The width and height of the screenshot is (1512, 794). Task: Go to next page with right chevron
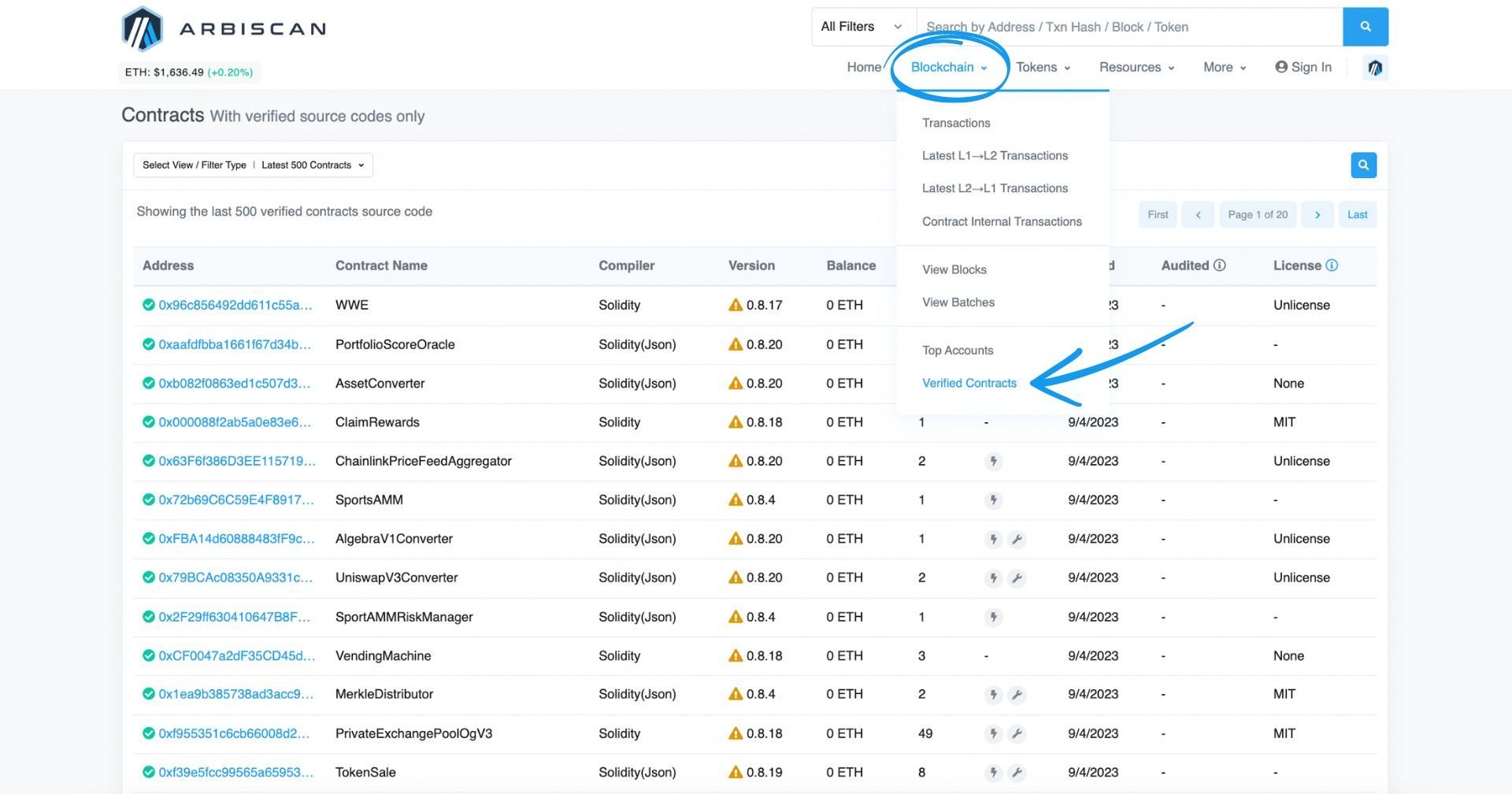tap(1317, 214)
